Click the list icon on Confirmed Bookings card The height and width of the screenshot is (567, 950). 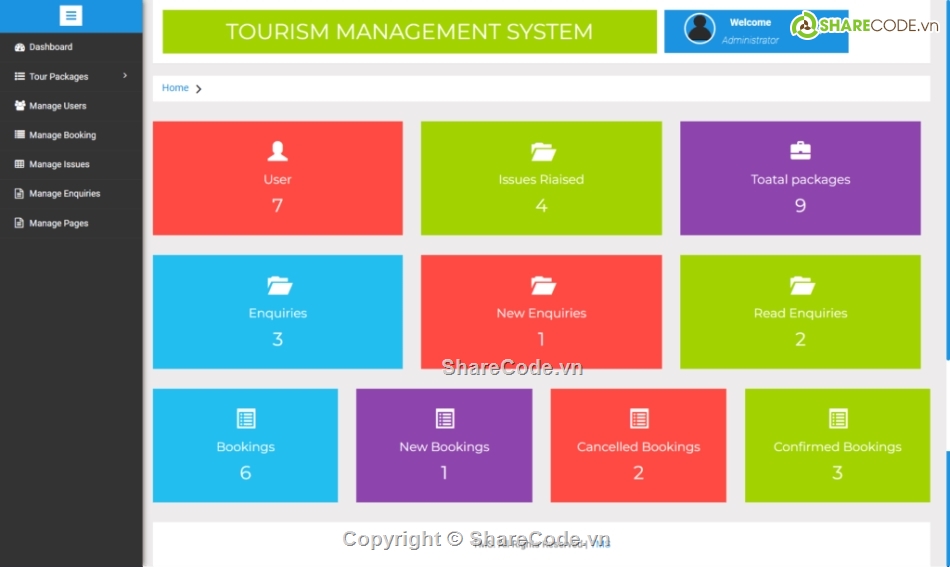coord(838,419)
